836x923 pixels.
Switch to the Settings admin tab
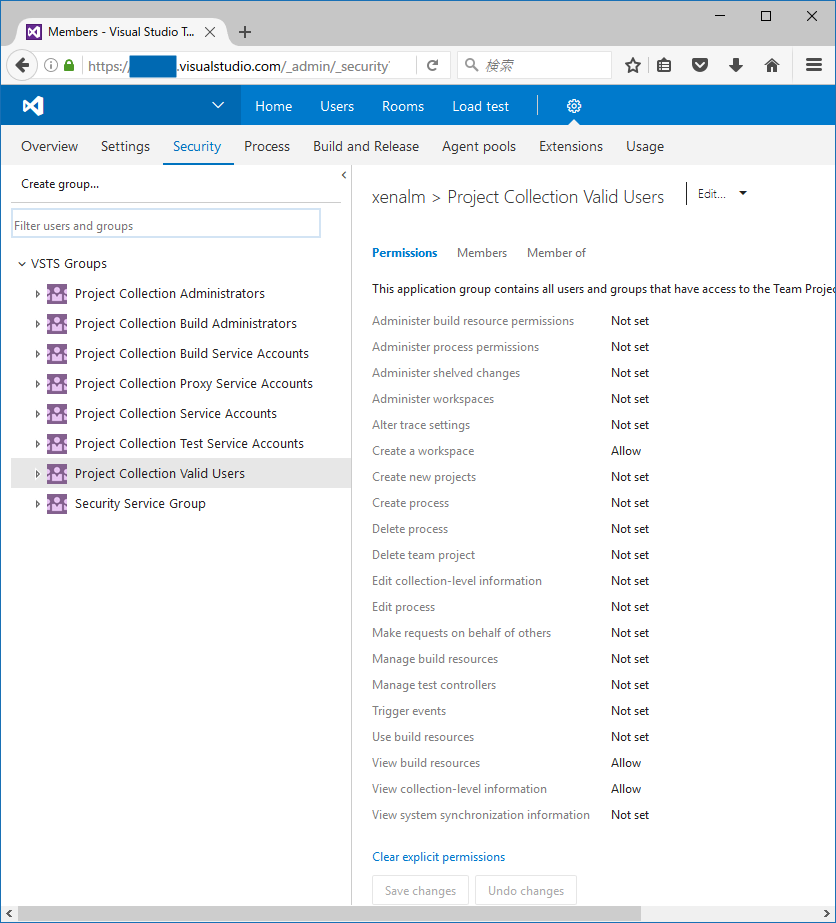[x=125, y=146]
